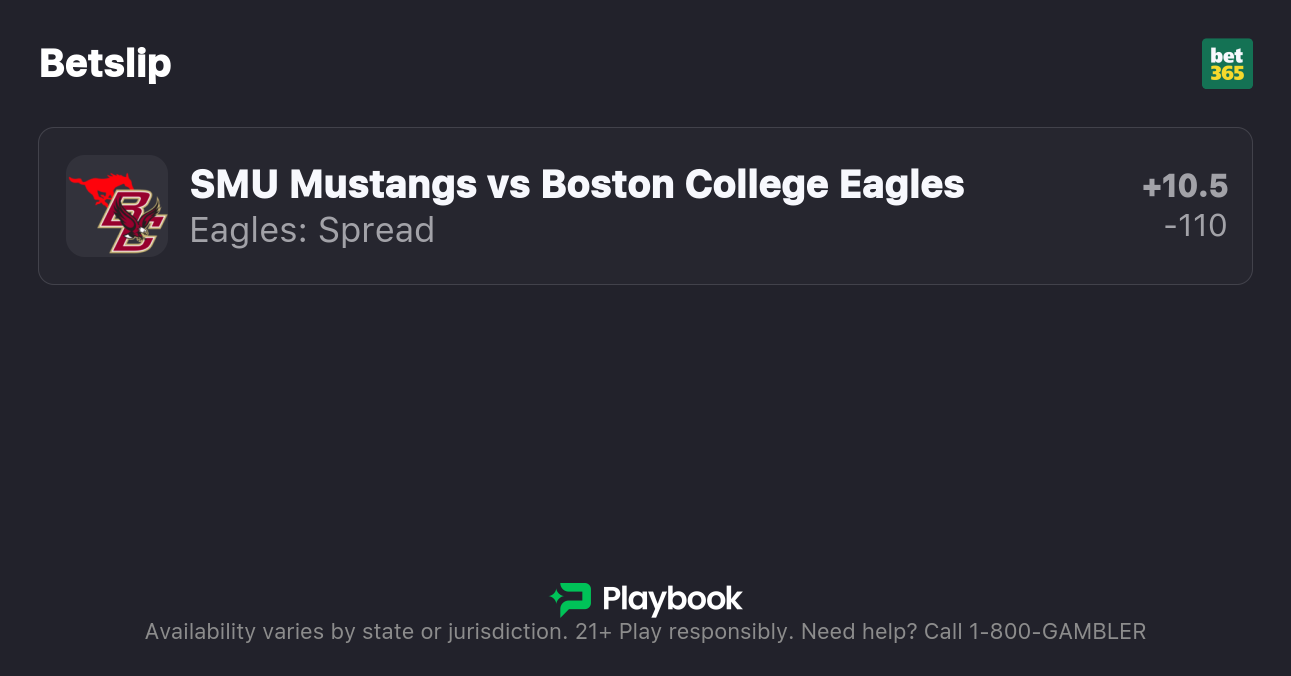Click Boston College Eagles in matchup title
Screen dimensions: 1291x676
point(752,184)
